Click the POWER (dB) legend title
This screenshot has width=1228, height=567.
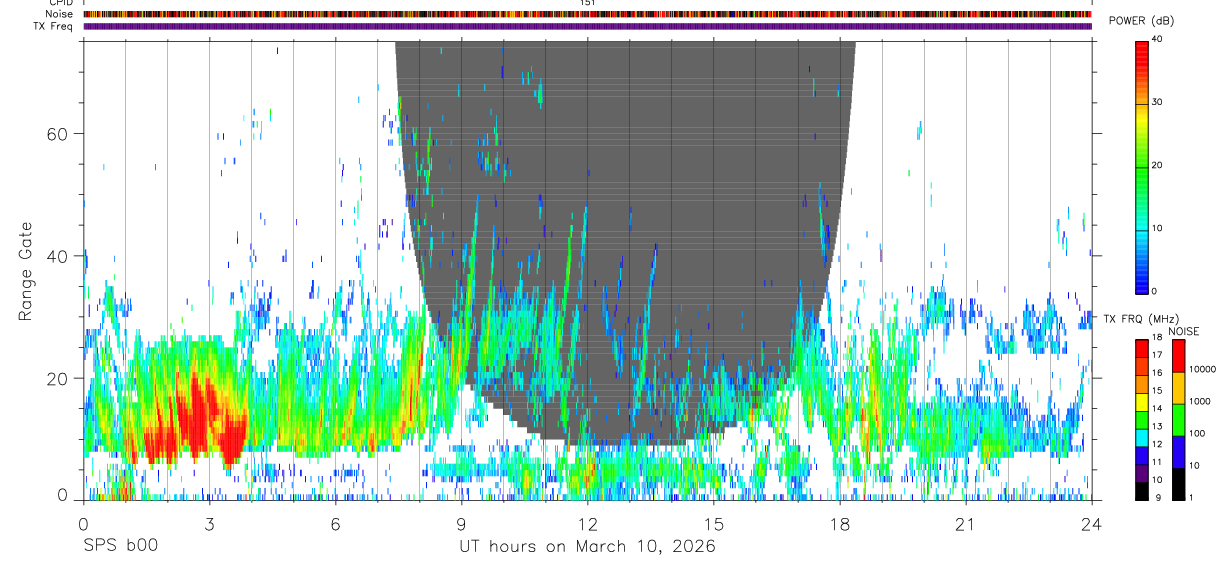[x=1141, y=22]
